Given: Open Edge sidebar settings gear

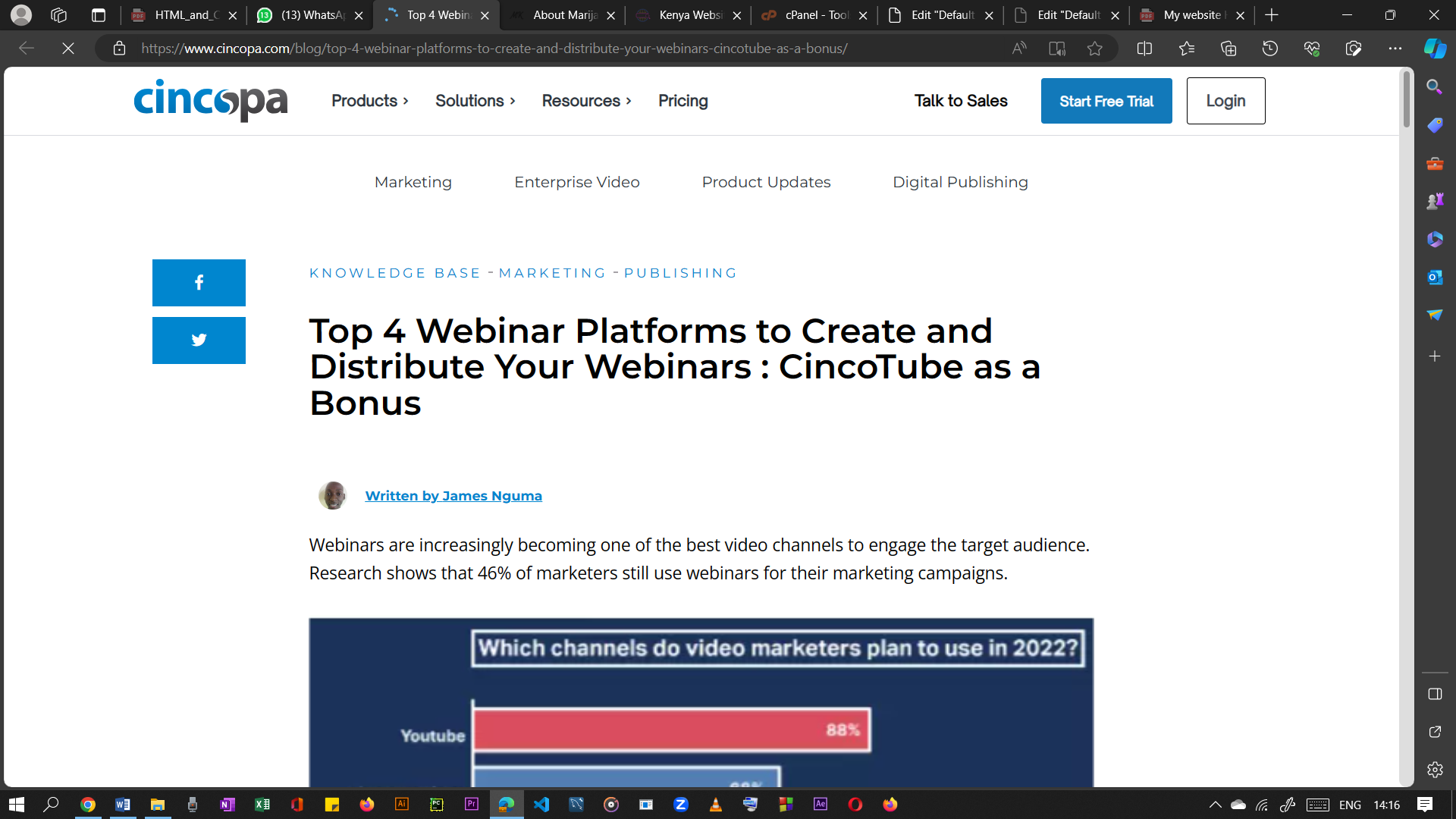Looking at the screenshot, I should click(x=1434, y=770).
